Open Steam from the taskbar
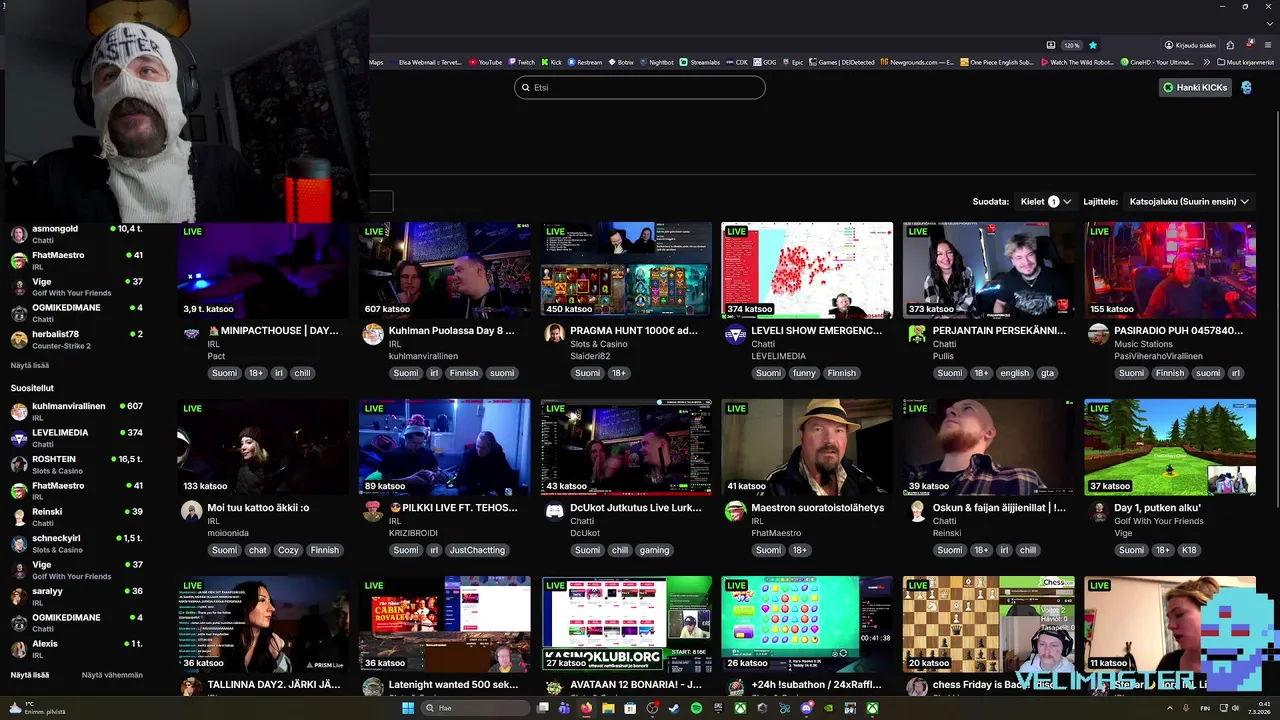The width and height of the screenshot is (1280, 720). (674, 708)
